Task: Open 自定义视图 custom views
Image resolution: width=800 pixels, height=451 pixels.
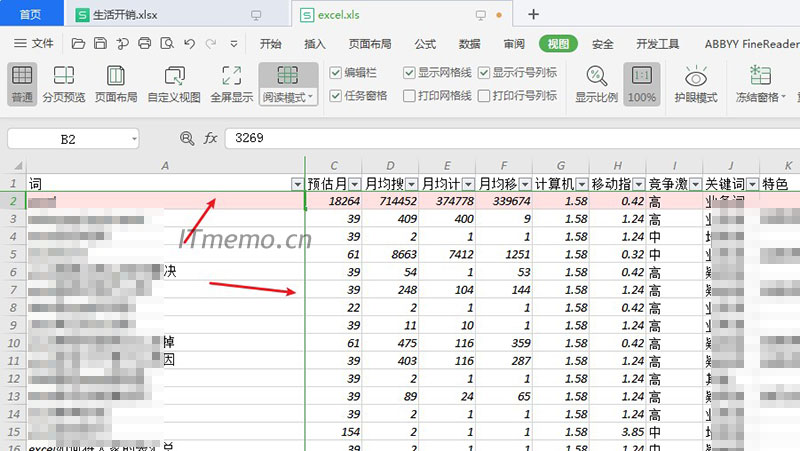Action: point(174,84)
